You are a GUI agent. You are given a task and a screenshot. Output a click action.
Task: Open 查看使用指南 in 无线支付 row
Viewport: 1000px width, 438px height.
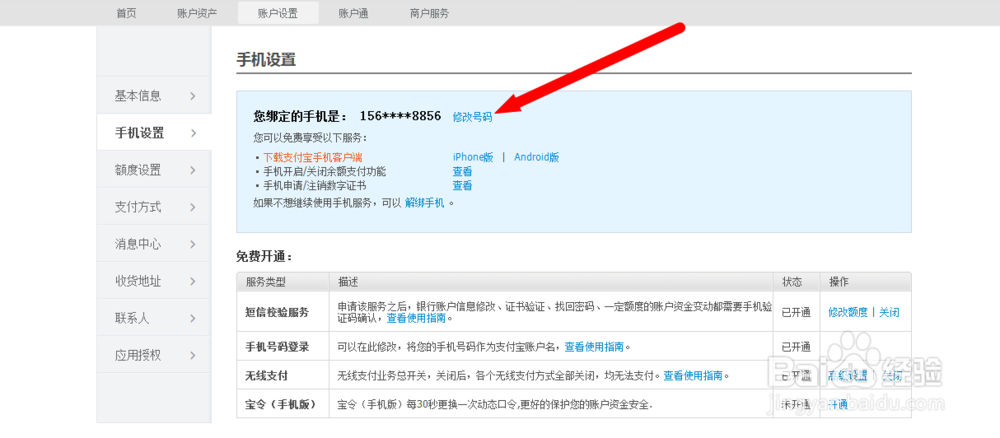coord(693,376)
